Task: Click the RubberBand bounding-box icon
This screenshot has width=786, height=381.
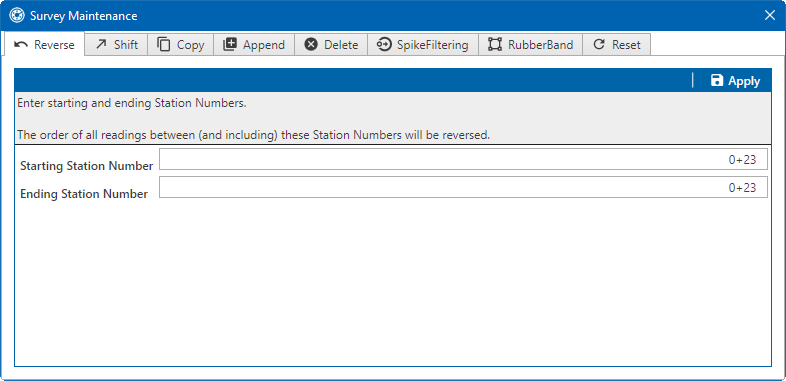Action: point(495,45)
